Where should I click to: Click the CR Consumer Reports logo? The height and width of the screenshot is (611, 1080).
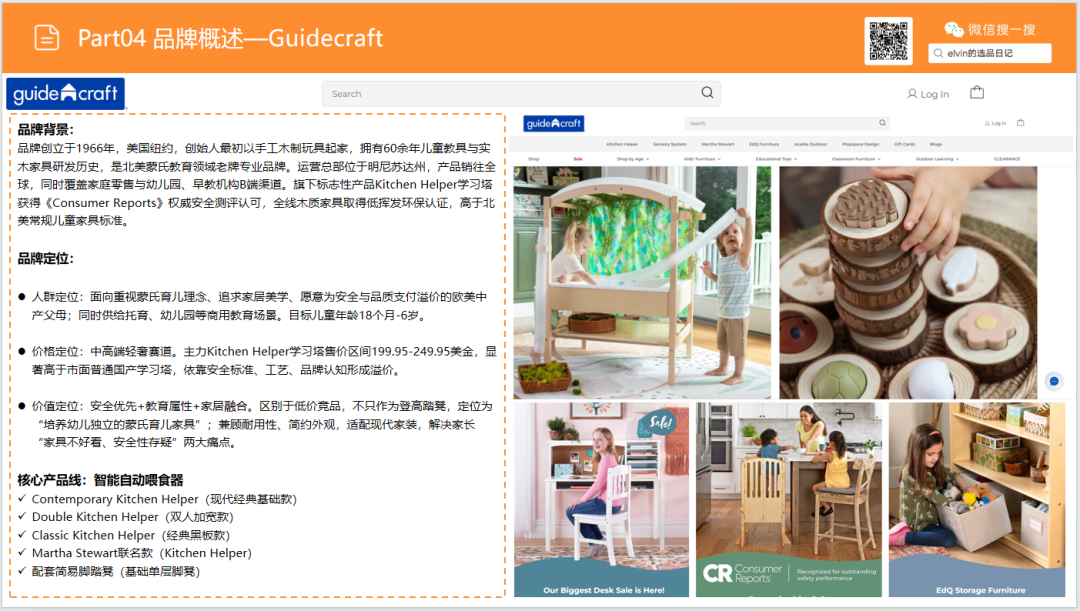pos(742,573)
